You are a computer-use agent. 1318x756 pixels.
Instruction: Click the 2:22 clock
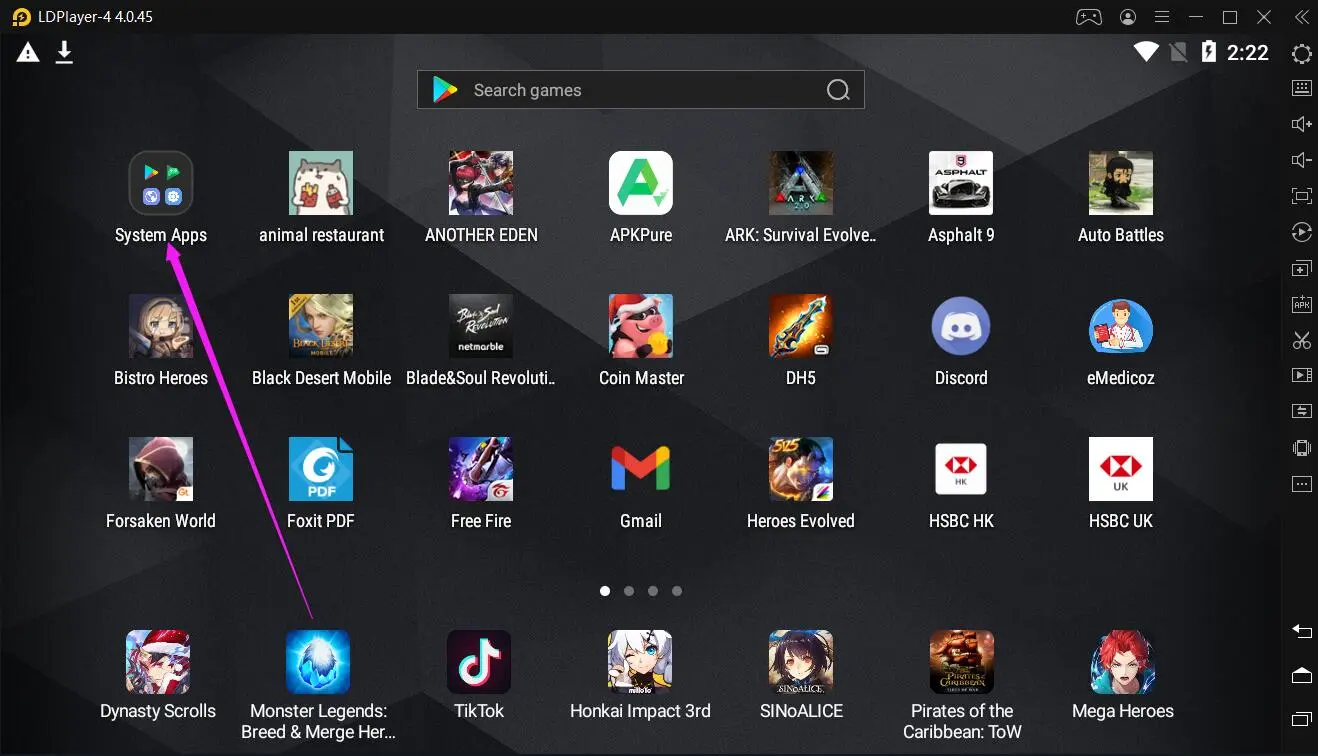click(1248, 53)
